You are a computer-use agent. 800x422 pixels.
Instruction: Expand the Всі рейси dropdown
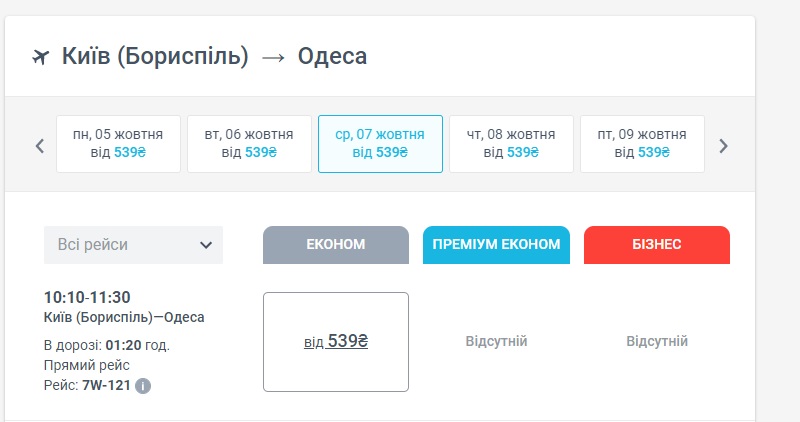point(133,245)
